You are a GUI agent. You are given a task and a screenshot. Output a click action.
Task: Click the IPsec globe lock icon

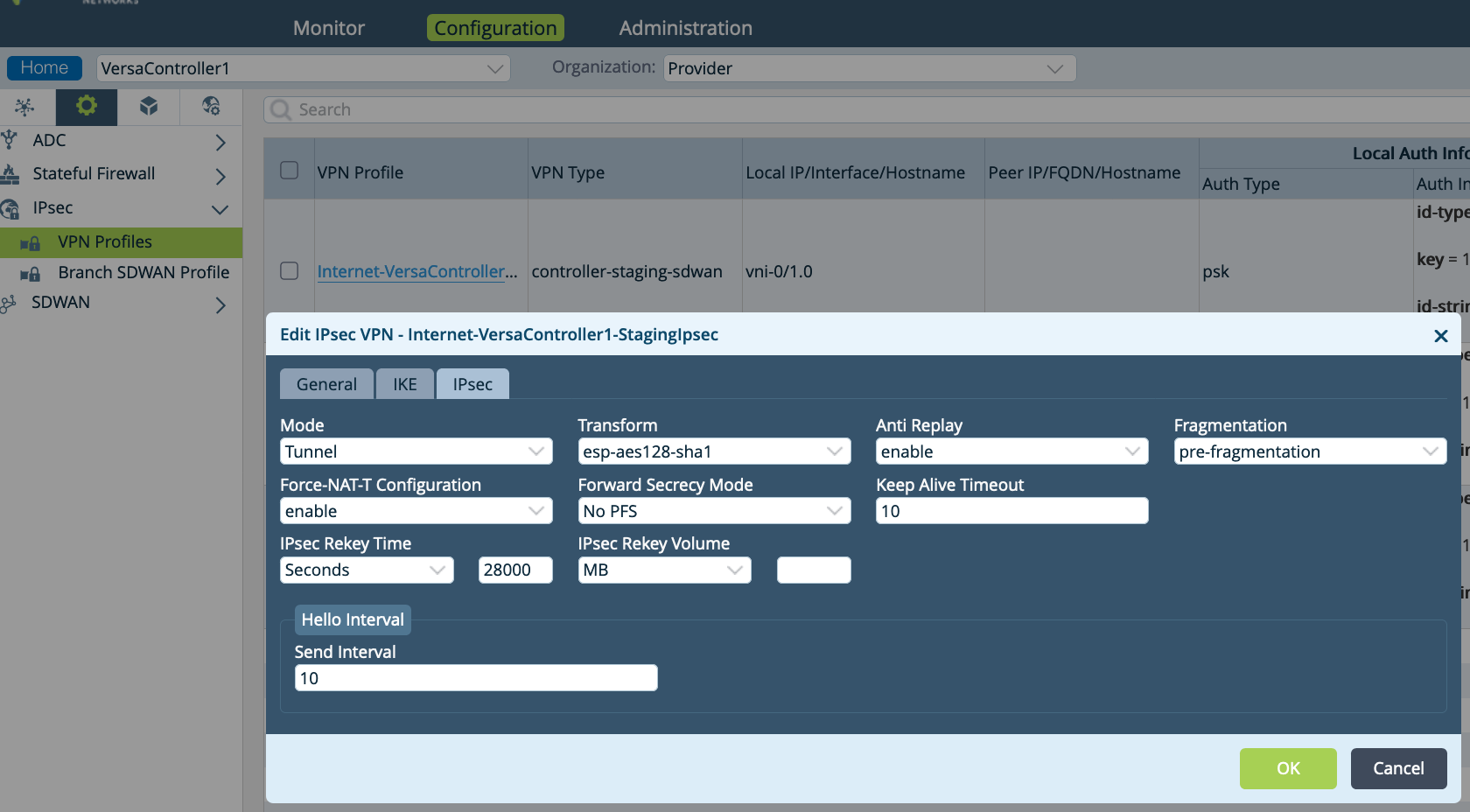click(x=10, y=208)
